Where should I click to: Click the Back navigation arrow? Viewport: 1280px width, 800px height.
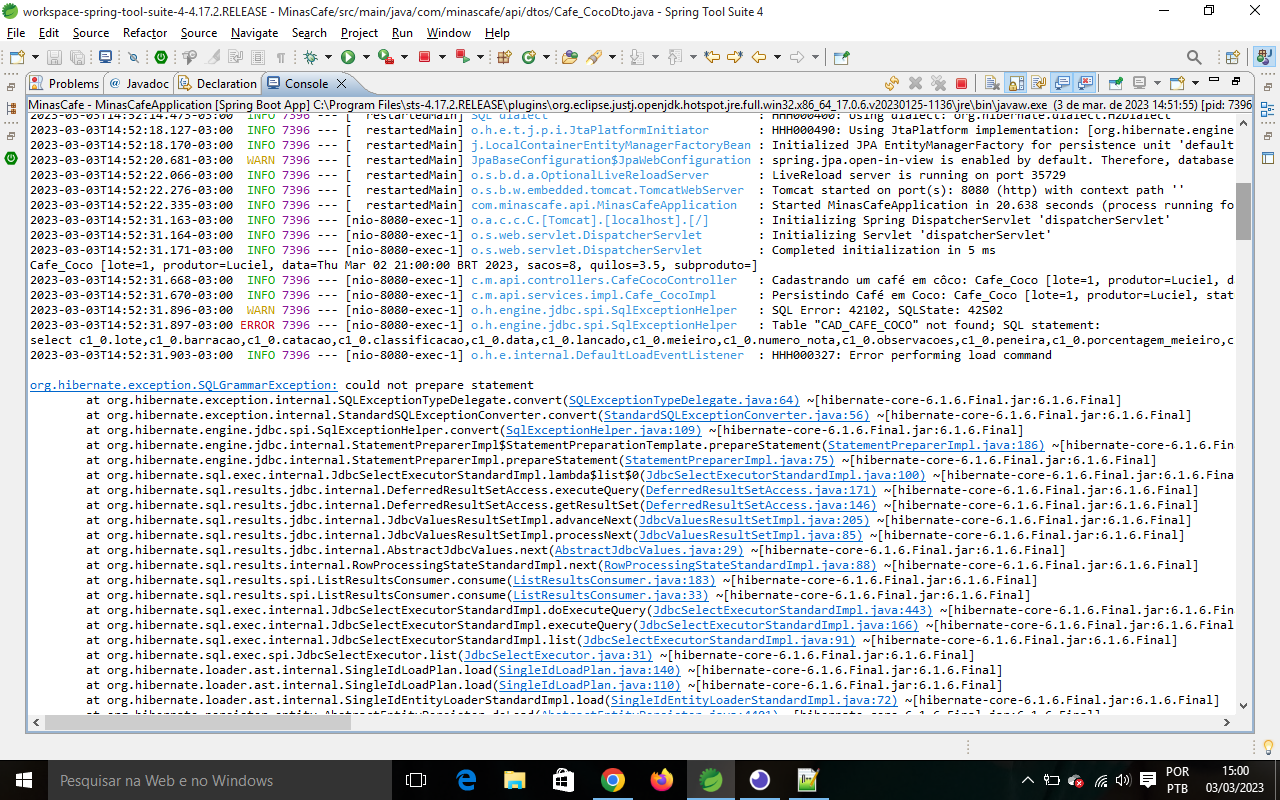click(x=758, y=57)
